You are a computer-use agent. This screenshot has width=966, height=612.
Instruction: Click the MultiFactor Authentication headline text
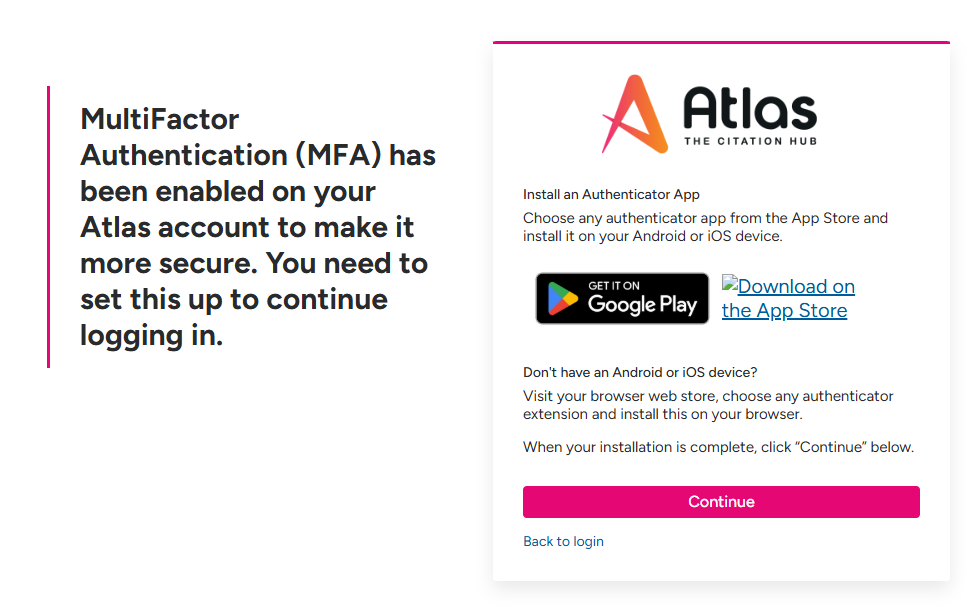tap(258, 227)
